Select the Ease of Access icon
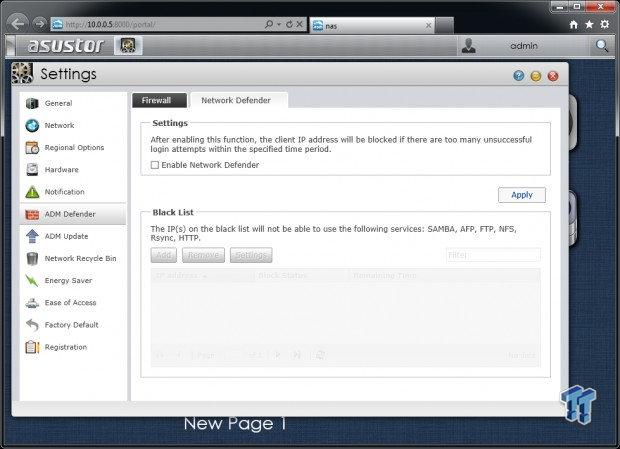The width and height of the screenshot is (620, 449). click(x=32, y=303)
